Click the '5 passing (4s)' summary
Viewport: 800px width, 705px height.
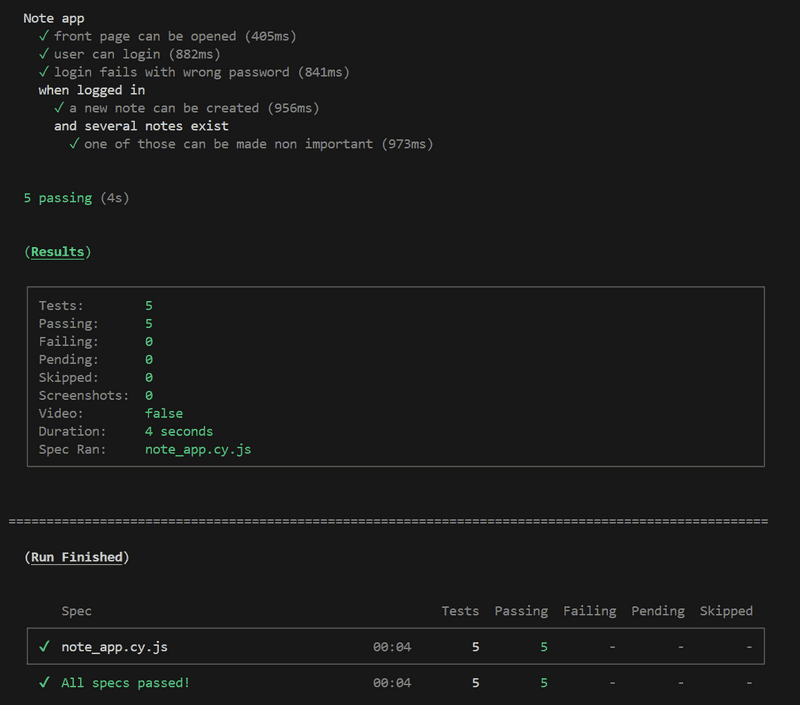click(x=77, y=198)
